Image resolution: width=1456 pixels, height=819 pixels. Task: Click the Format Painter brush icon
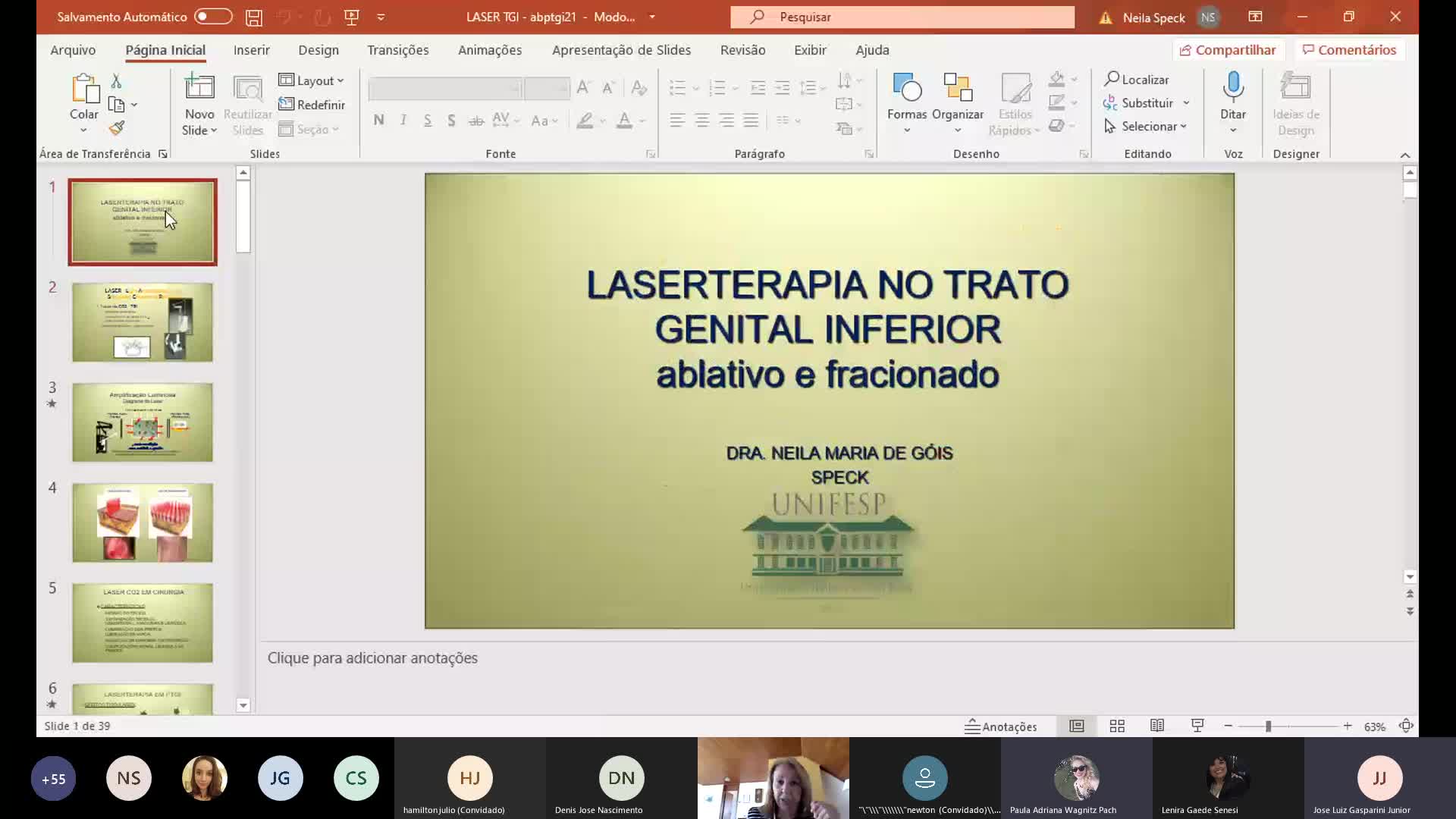(117, 128)
